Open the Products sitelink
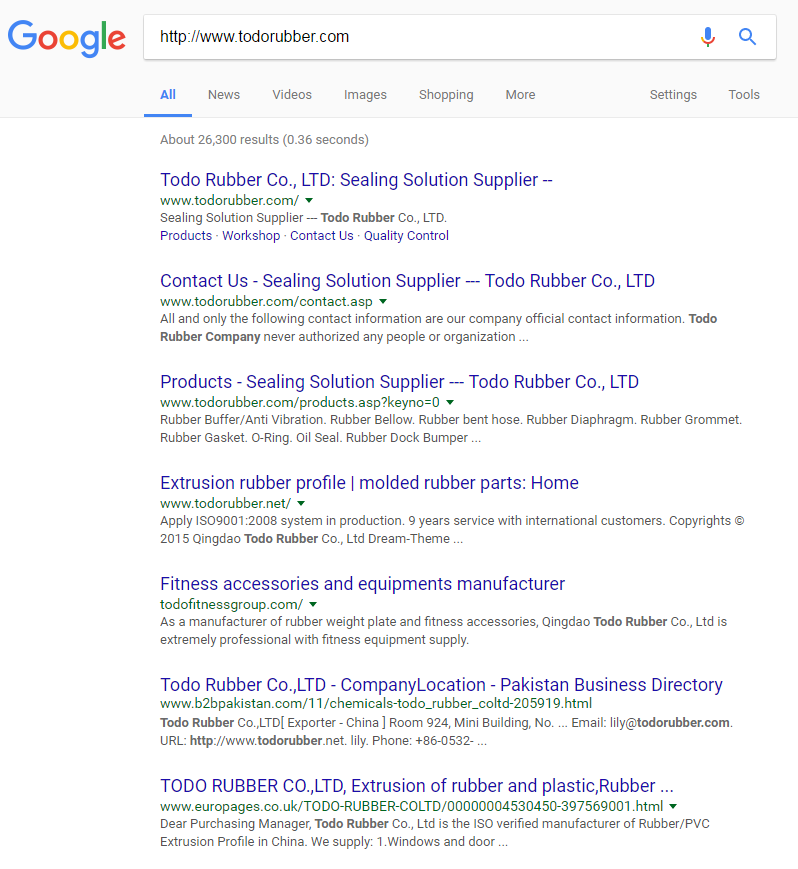798x869 pixels. (x=186, y=236)
